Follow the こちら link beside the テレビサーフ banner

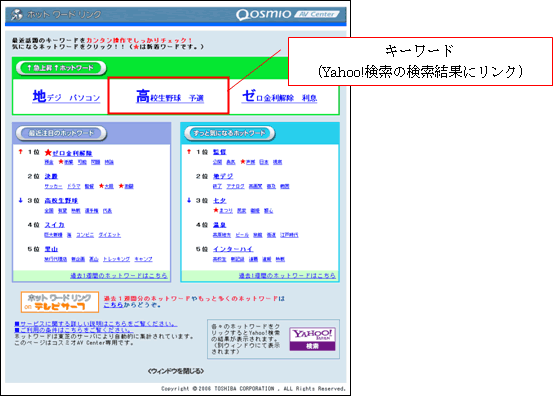click(113, 305)
